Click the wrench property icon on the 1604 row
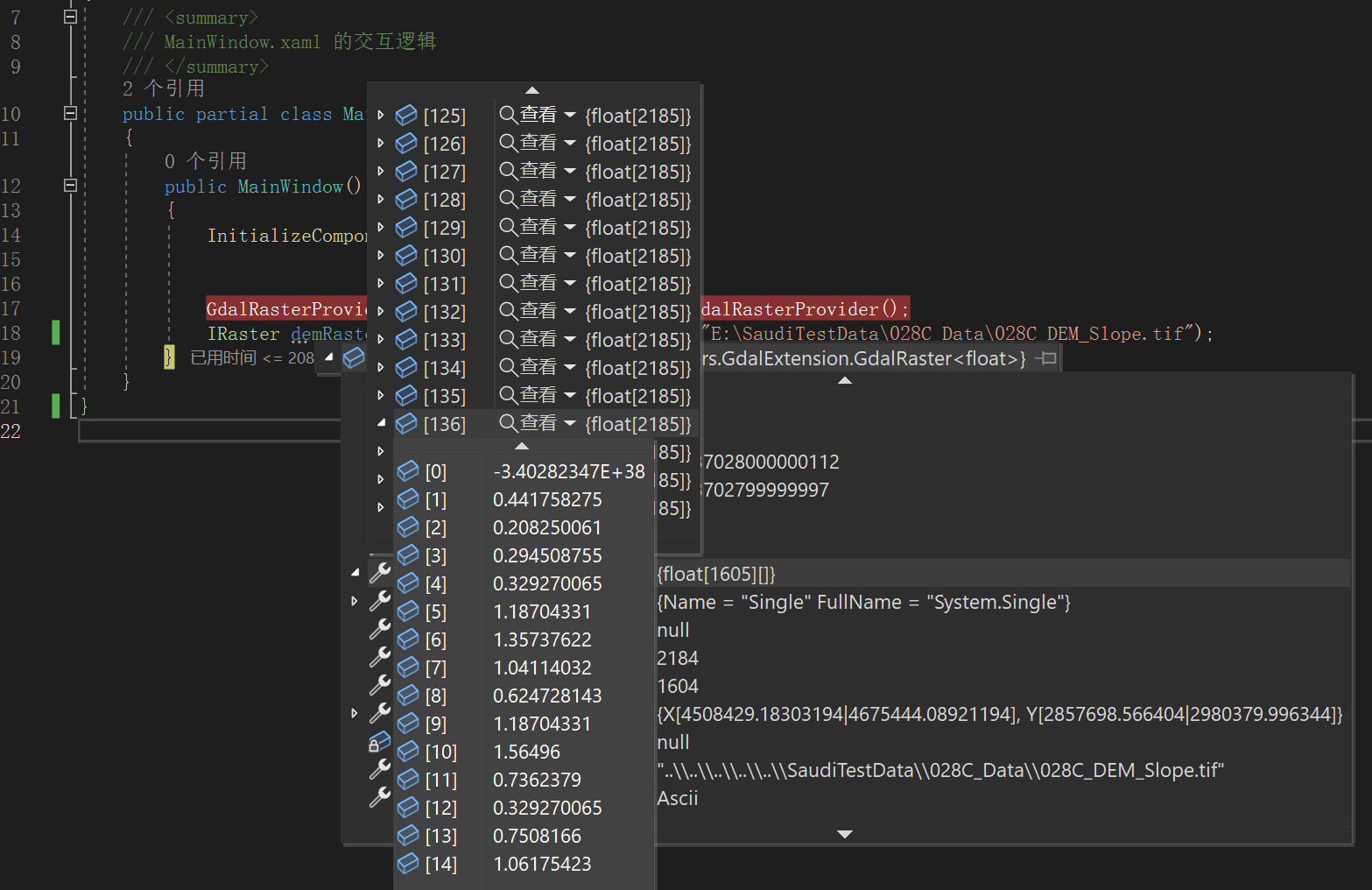The image size is (1372, 890). pos(380,685)
